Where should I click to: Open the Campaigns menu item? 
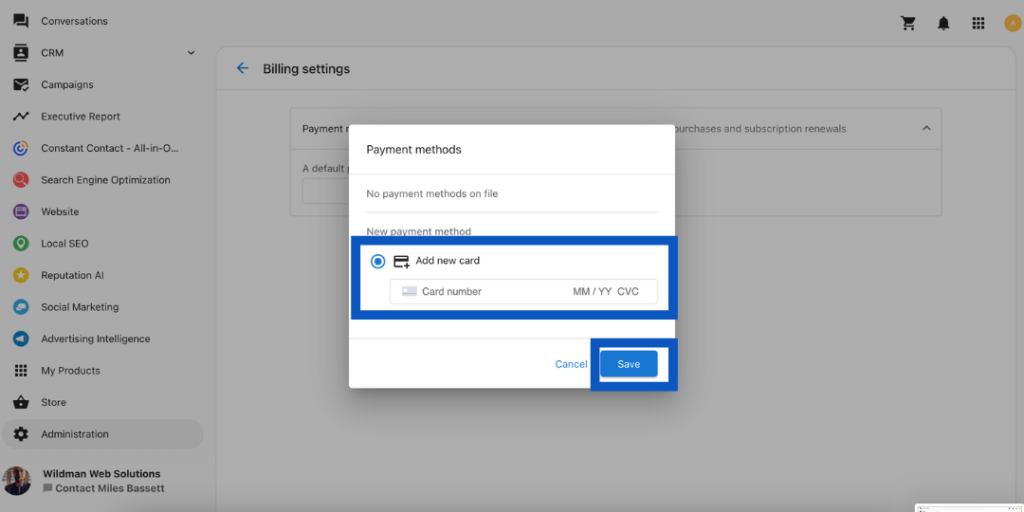pyautogui.click(x=67, y=85)
